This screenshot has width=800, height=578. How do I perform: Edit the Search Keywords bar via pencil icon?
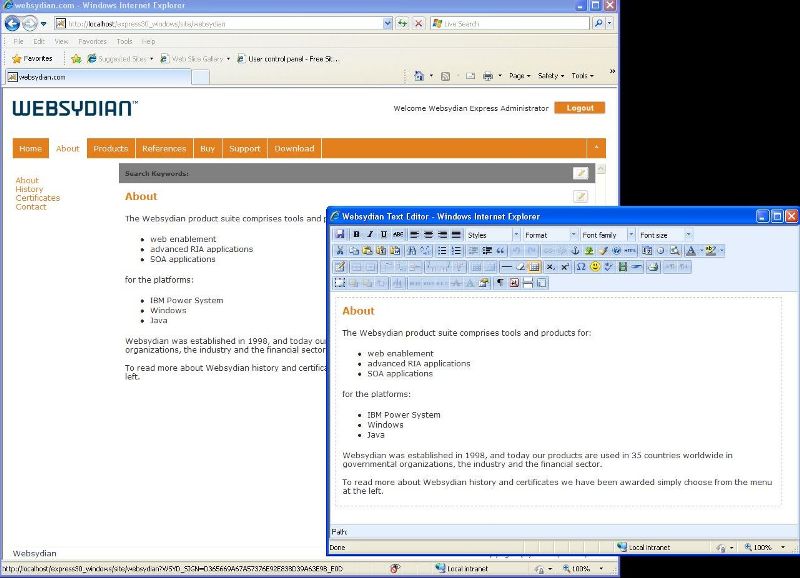[581, 173]
